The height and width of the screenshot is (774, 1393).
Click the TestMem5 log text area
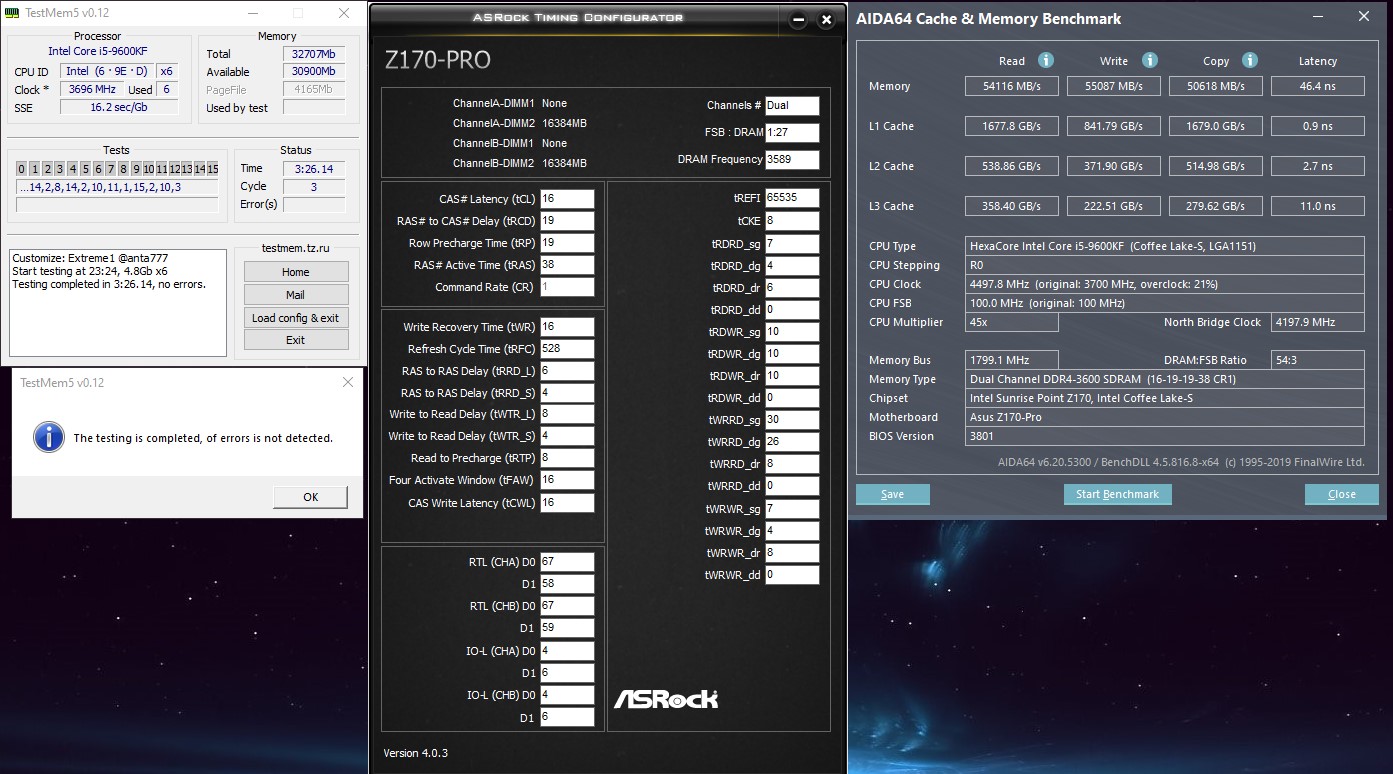coord(119,303)
